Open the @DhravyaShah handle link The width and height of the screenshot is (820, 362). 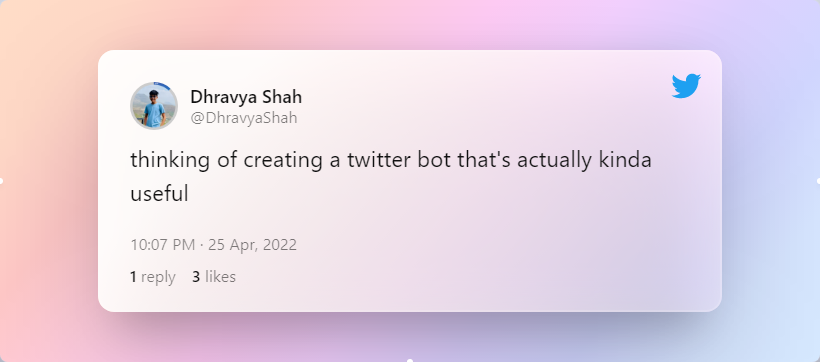(x=244, y=118)
